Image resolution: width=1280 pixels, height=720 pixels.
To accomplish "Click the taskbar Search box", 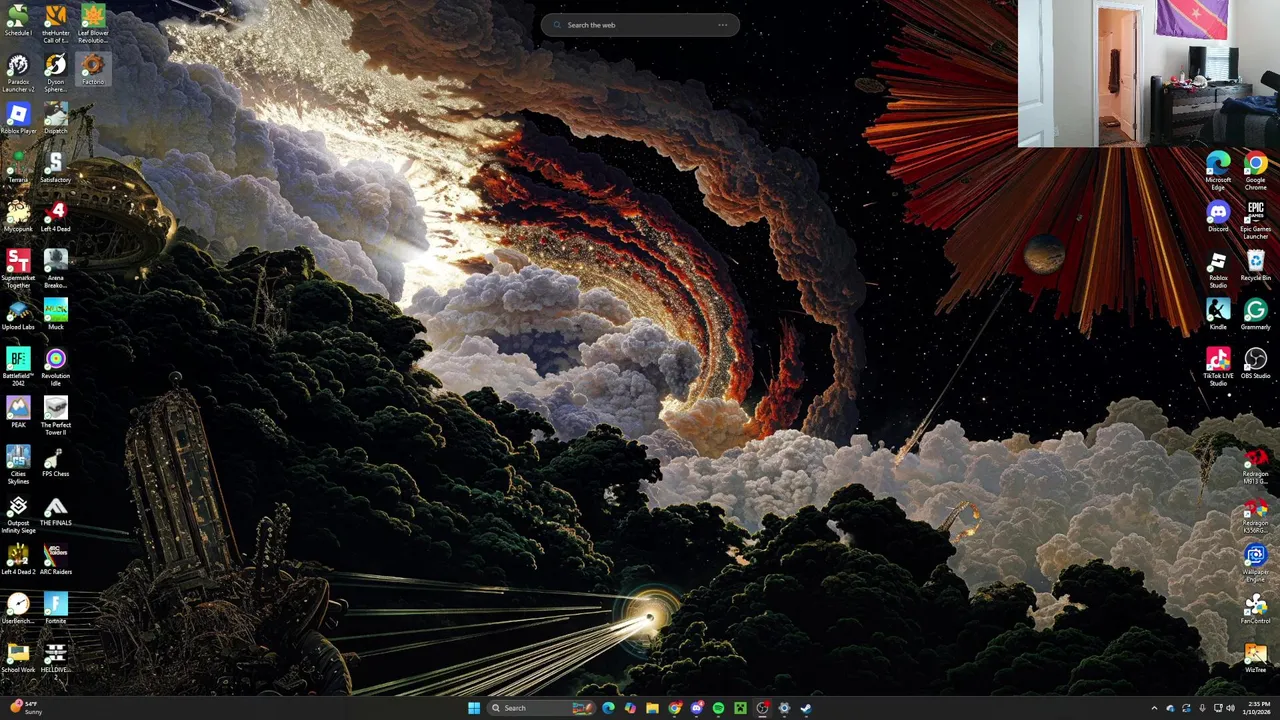I will 541,708.
